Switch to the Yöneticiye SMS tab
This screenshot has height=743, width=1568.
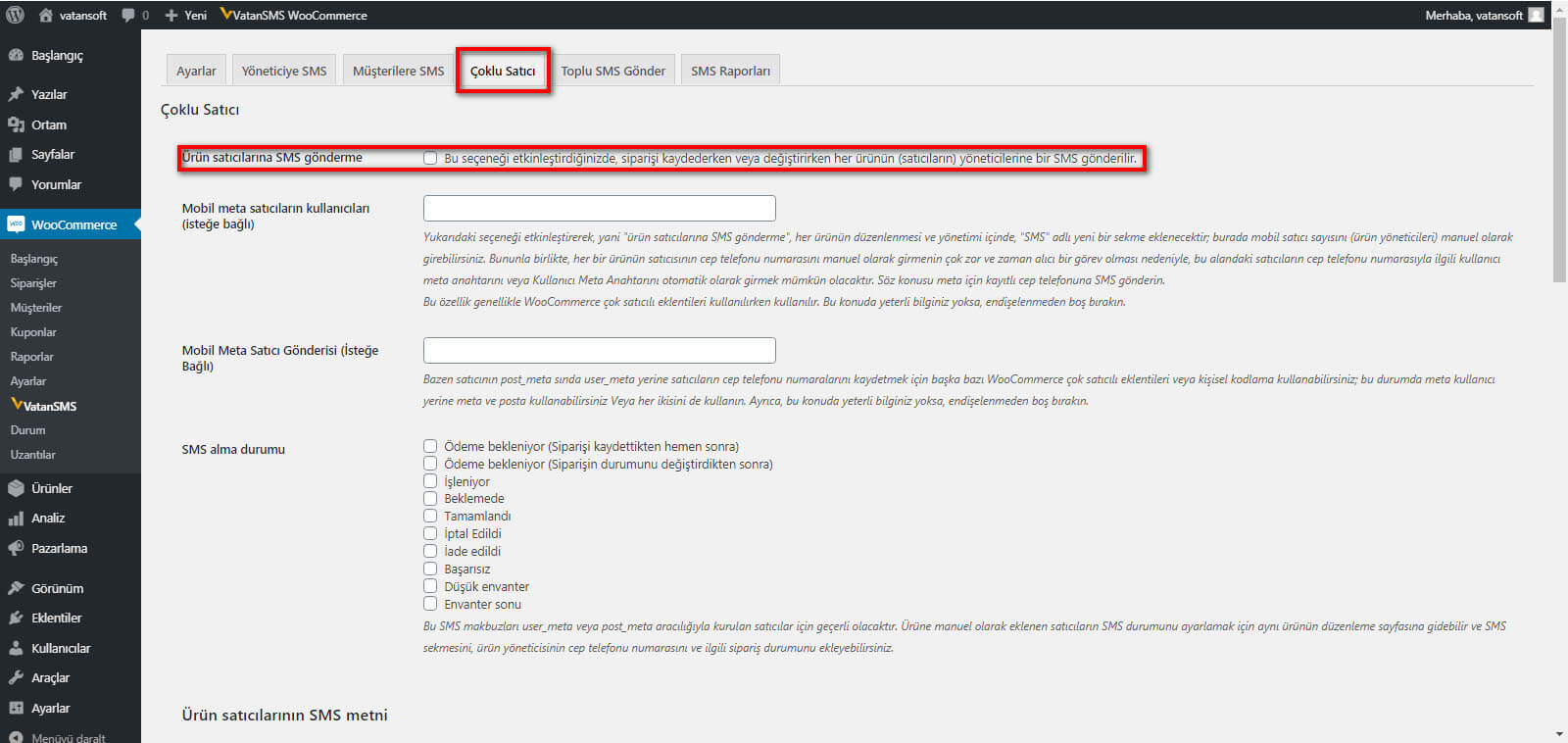click(284, 71)
